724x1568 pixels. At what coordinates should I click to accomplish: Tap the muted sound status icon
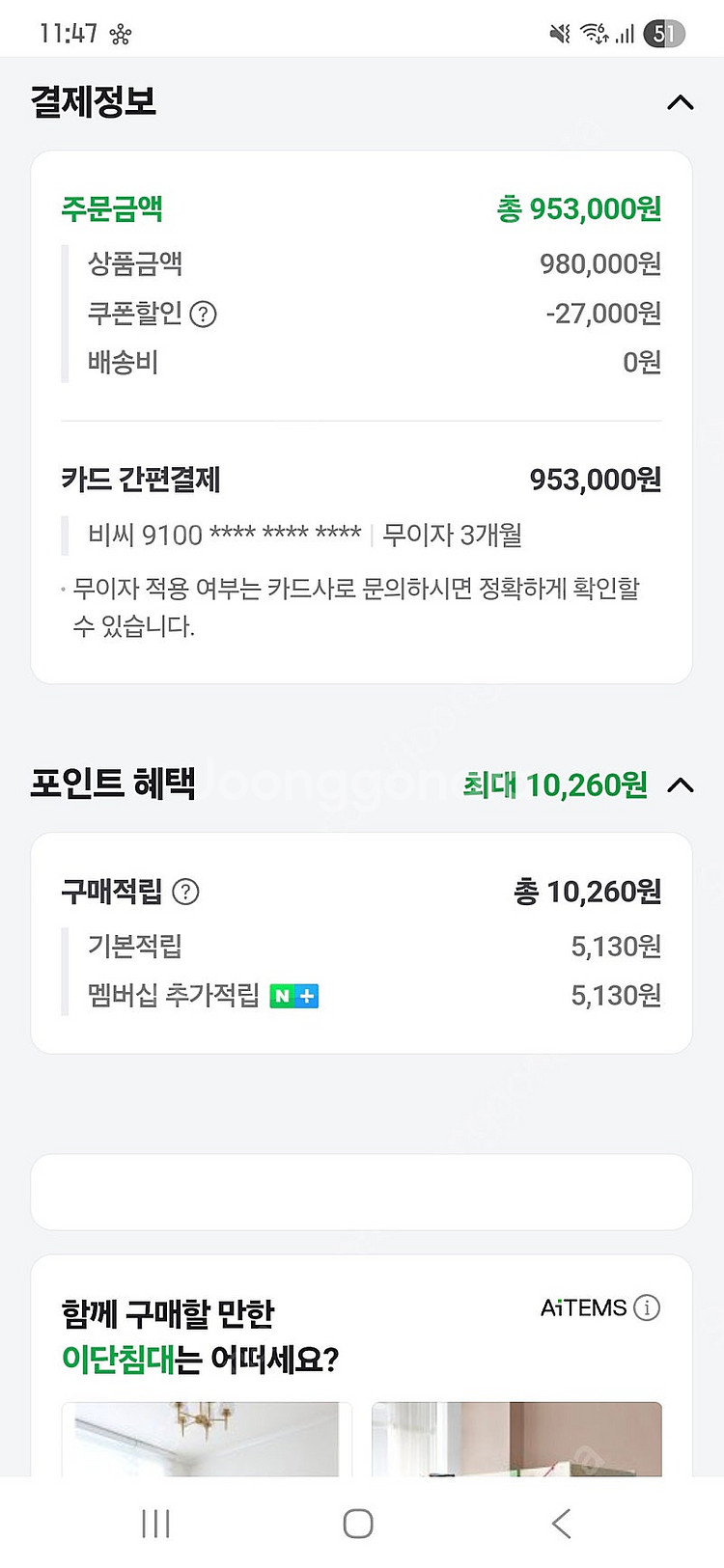click(560, 34)
